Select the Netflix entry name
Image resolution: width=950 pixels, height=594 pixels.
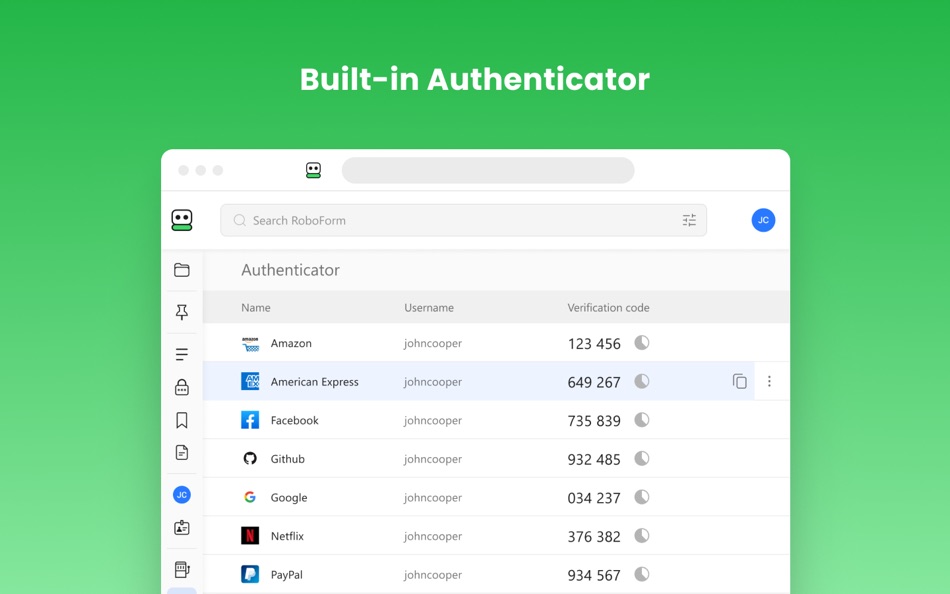pos(287,536)
